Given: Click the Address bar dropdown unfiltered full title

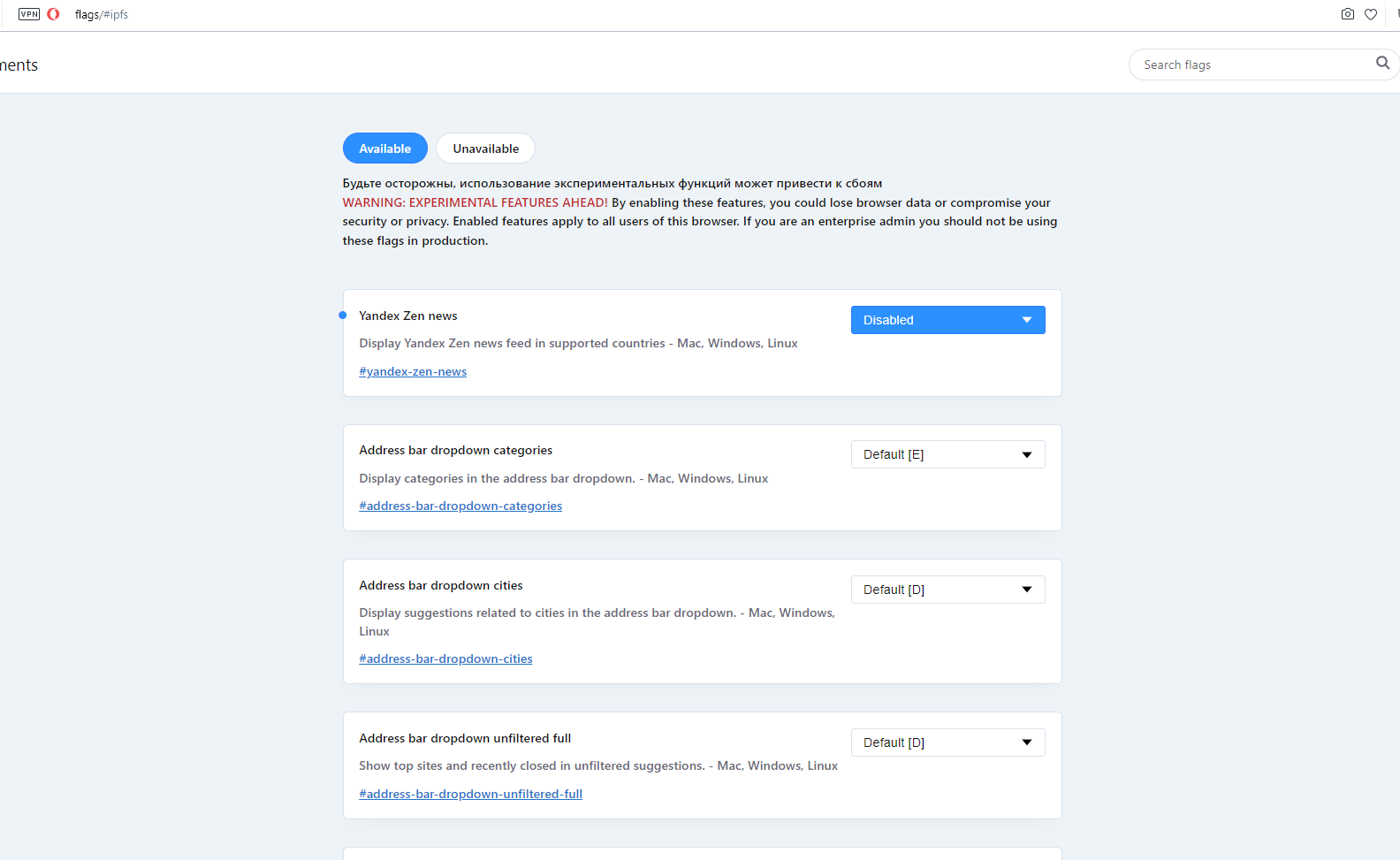Looking at the screenshot, I should point(465,738).
